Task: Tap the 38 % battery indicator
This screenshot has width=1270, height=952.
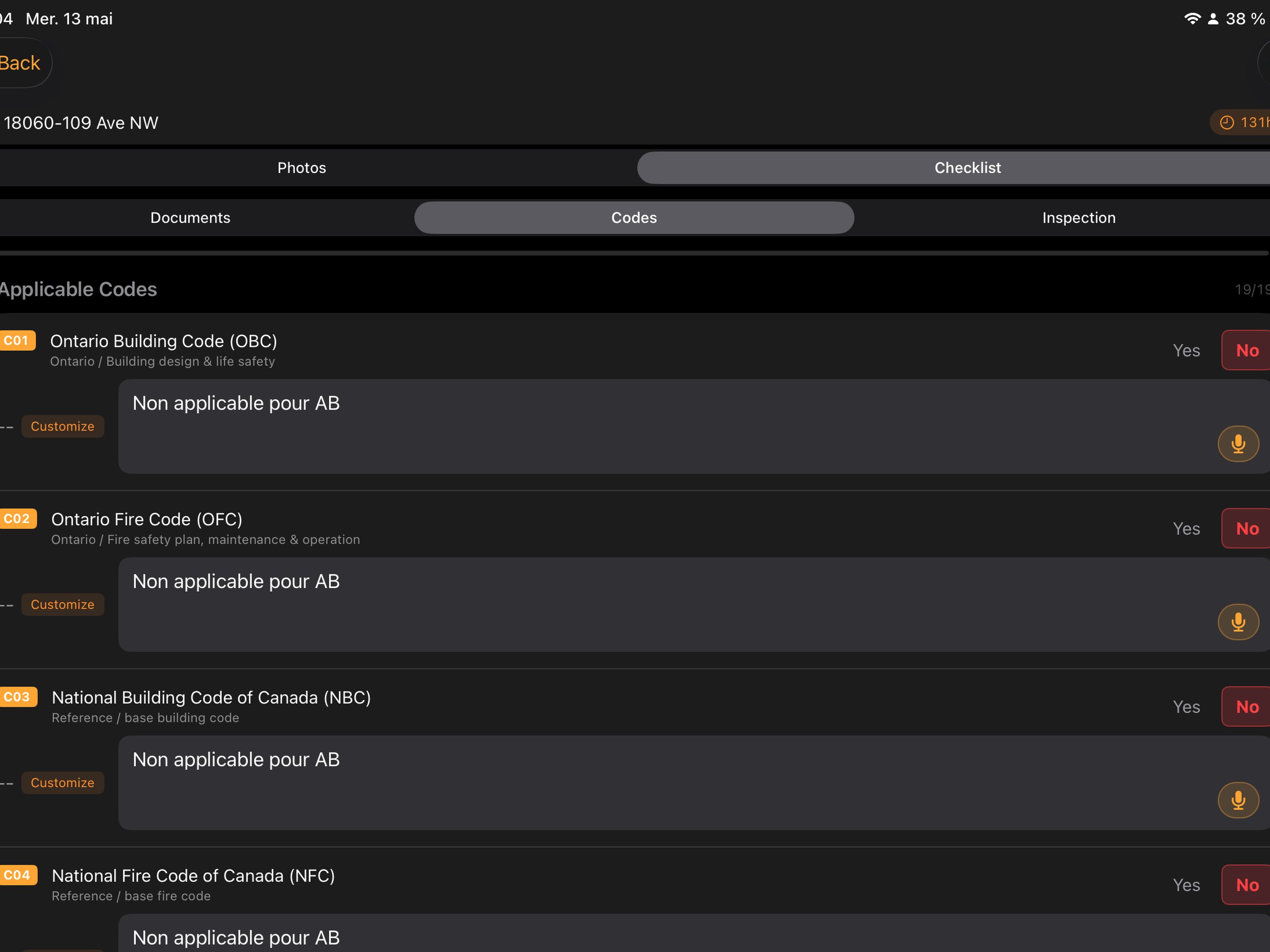Action: (x=1245, y=19)
